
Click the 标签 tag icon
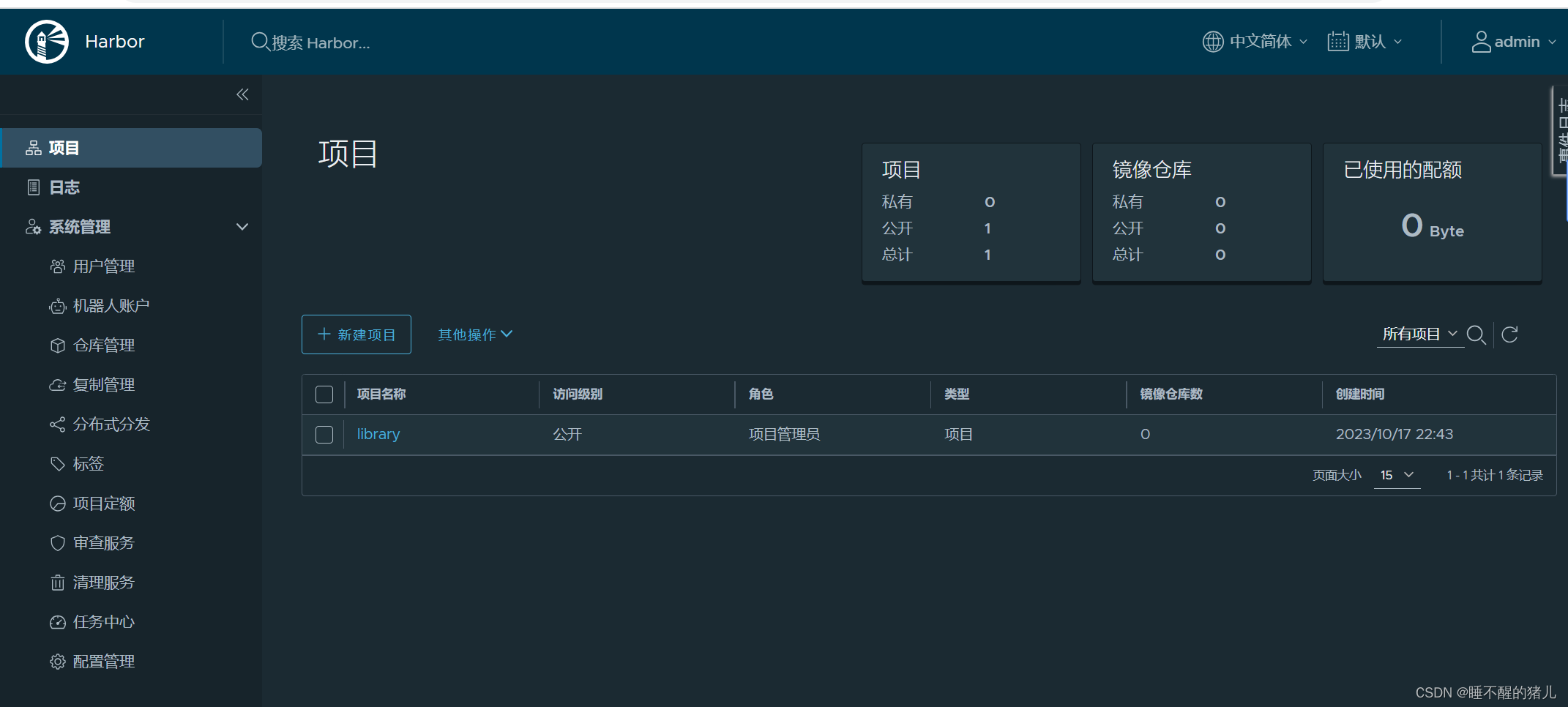[x=58, y=464]
